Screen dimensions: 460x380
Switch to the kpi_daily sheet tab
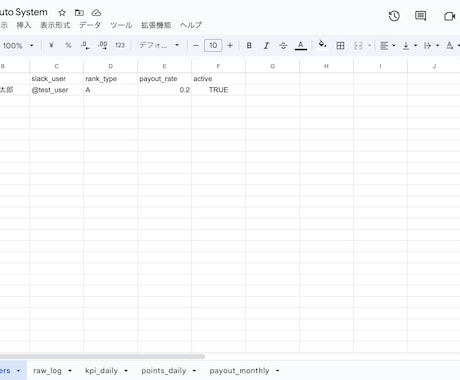101,371
